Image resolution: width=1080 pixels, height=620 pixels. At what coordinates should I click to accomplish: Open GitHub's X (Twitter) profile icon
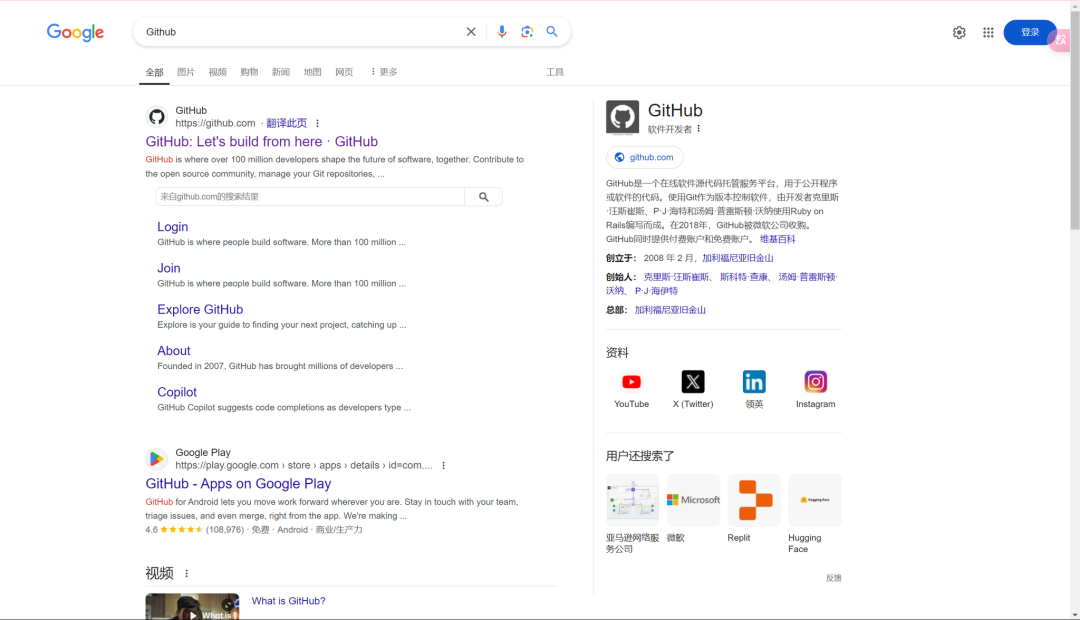(x=693, y=381)
